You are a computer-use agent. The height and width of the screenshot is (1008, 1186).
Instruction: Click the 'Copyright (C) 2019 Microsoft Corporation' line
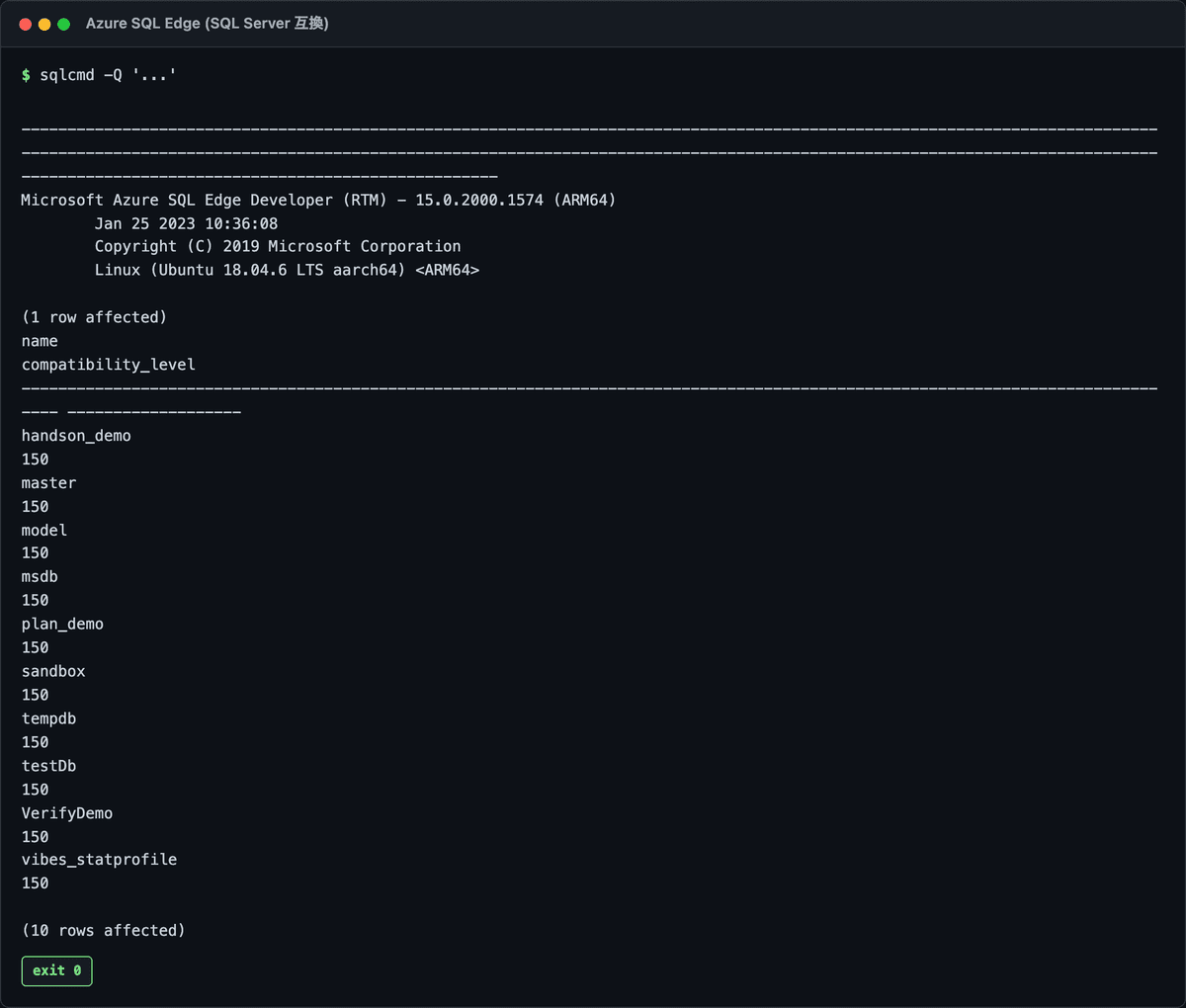click(278, 246)
